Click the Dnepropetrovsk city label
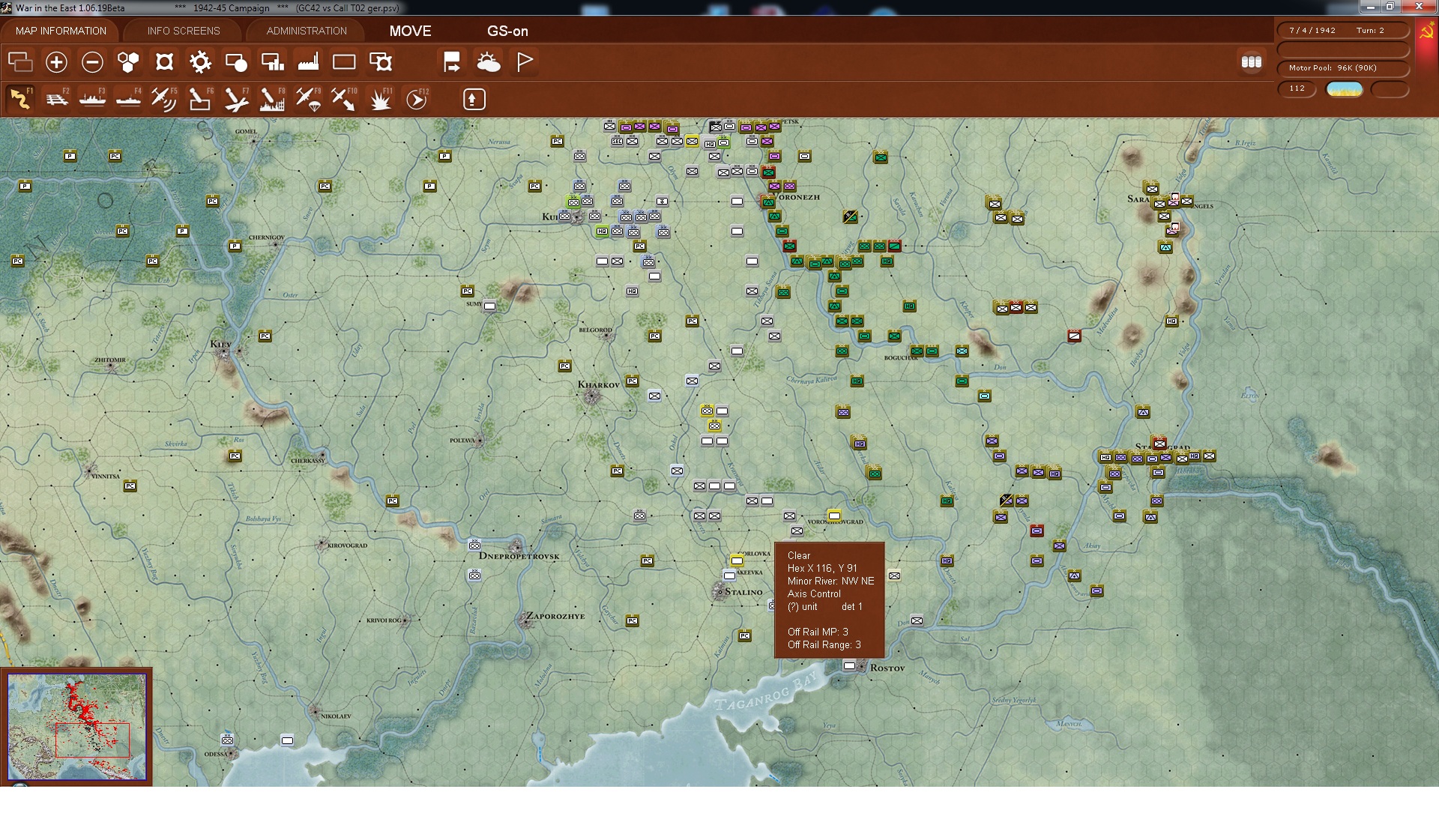1439x840 pixels. (519, 556)
